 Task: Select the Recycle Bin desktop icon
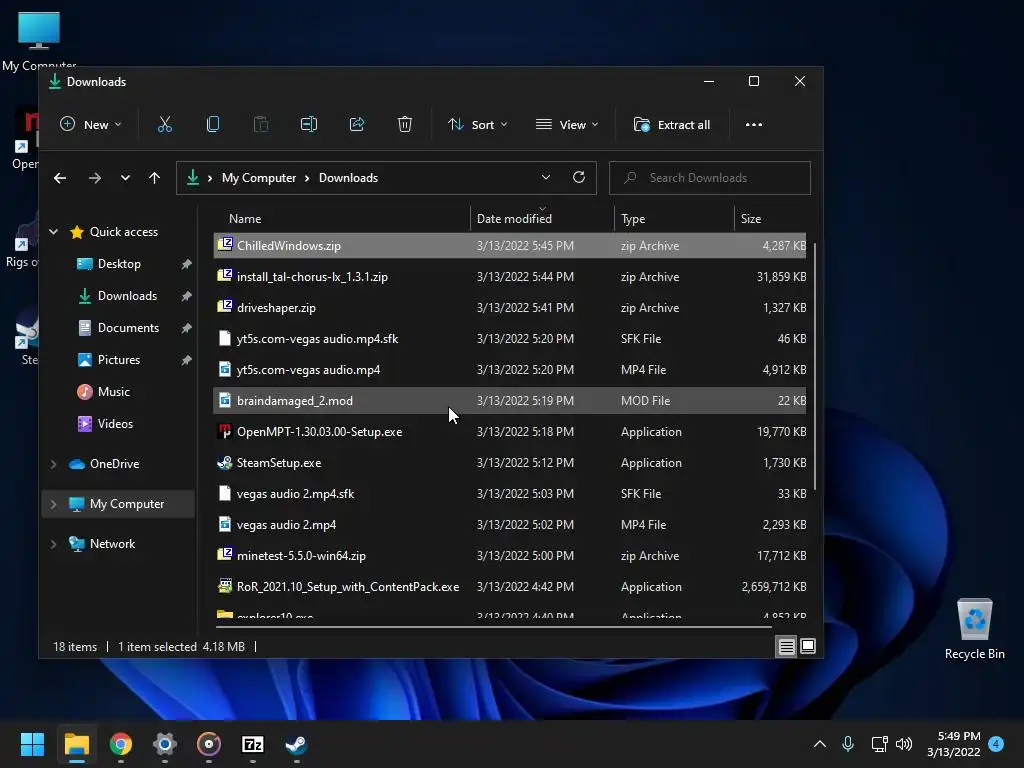[x=974, y=628]
